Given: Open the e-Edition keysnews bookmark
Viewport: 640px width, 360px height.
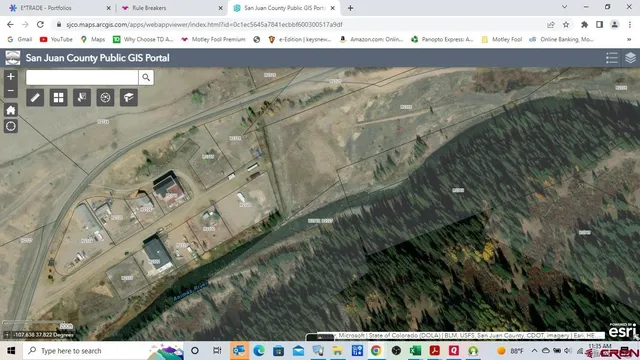Looking at the screenshot, I should pos(300,39).
